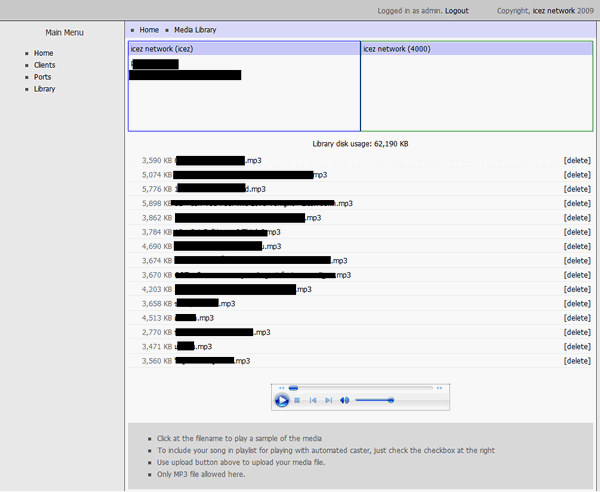Select the icez network (icez) panel header
Screen dimensions: 600x492
click(x=244, y=49)
